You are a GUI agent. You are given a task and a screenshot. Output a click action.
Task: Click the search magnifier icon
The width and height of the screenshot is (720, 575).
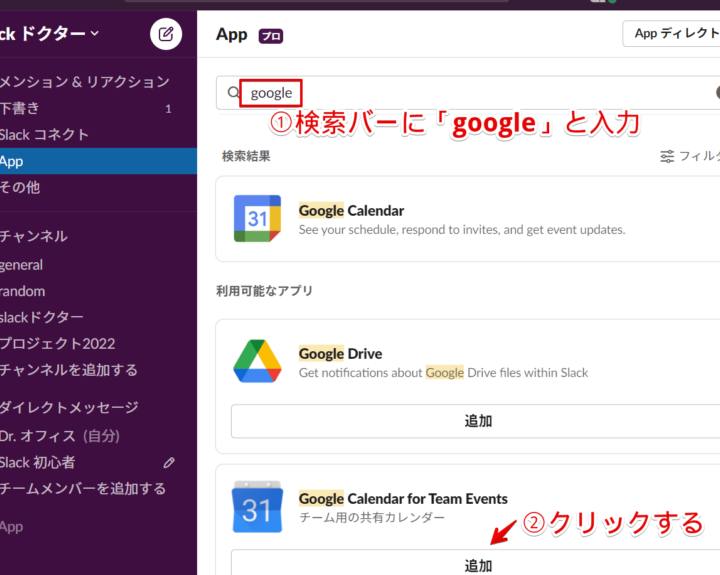tap(233, 92)
